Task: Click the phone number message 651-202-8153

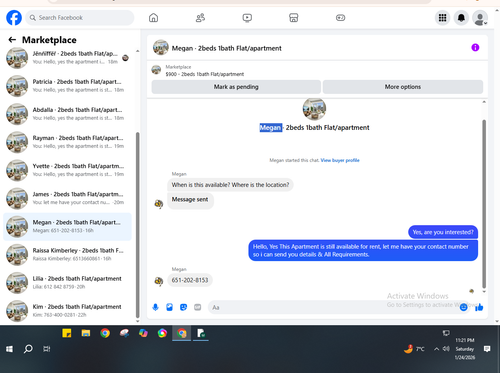Action: 190,280
